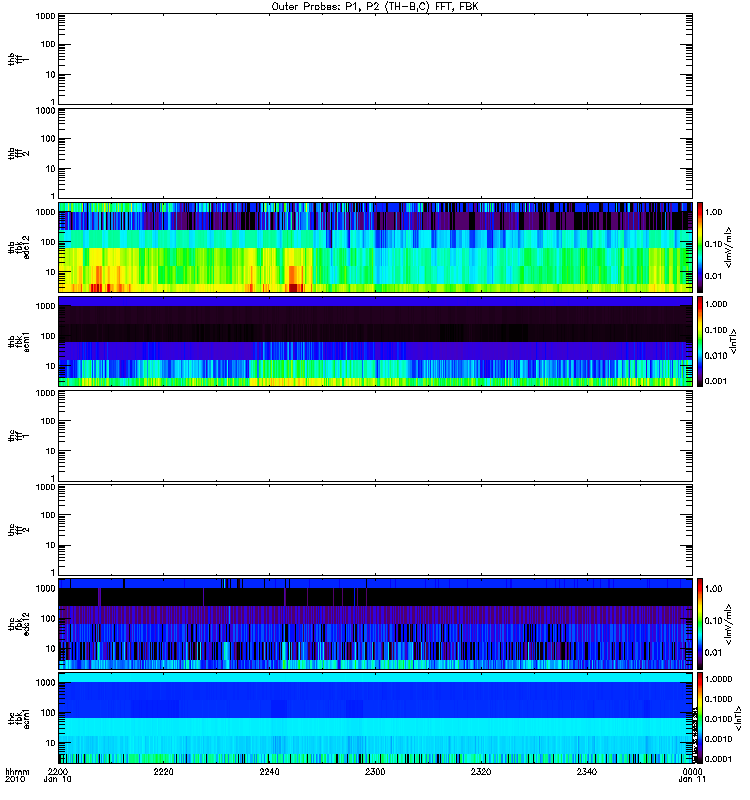The height and width of the screenshot is (800, 750).
Task: Click the thc scm1 nT color bar
Action: (700, 718)
